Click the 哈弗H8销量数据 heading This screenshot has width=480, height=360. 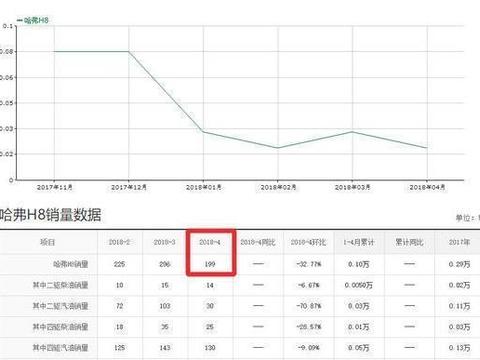pos(50,215)
